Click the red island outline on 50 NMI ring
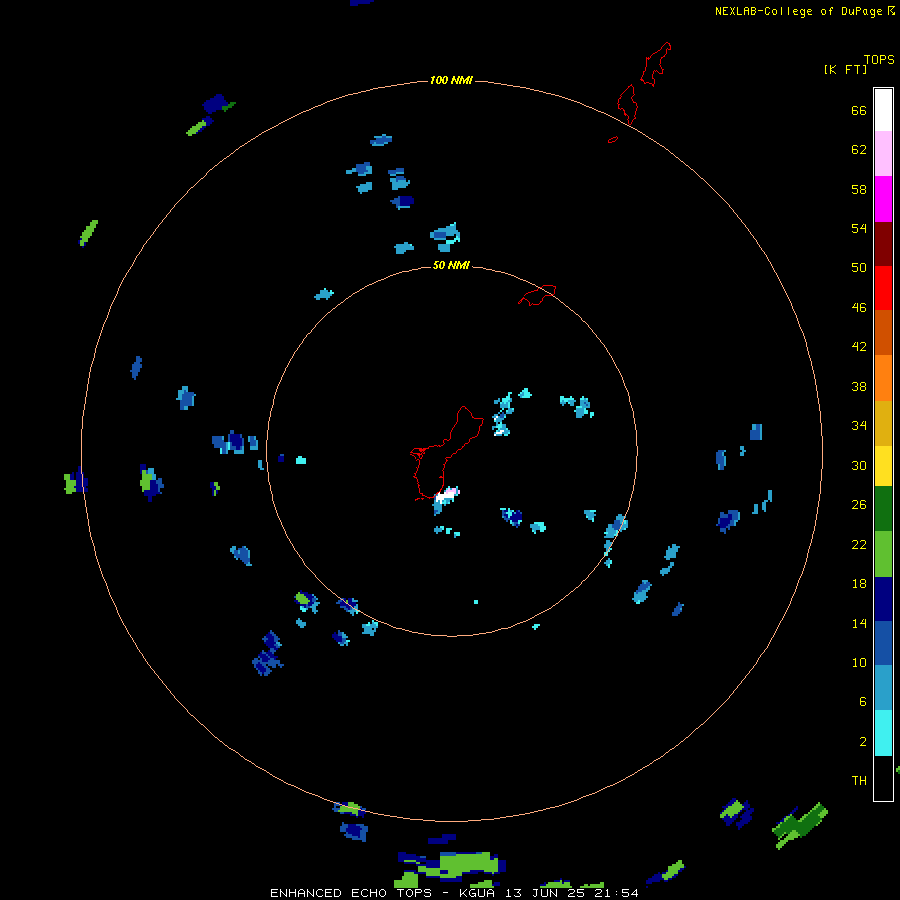This screenshot has width=900, height=900. coord(537,295)
